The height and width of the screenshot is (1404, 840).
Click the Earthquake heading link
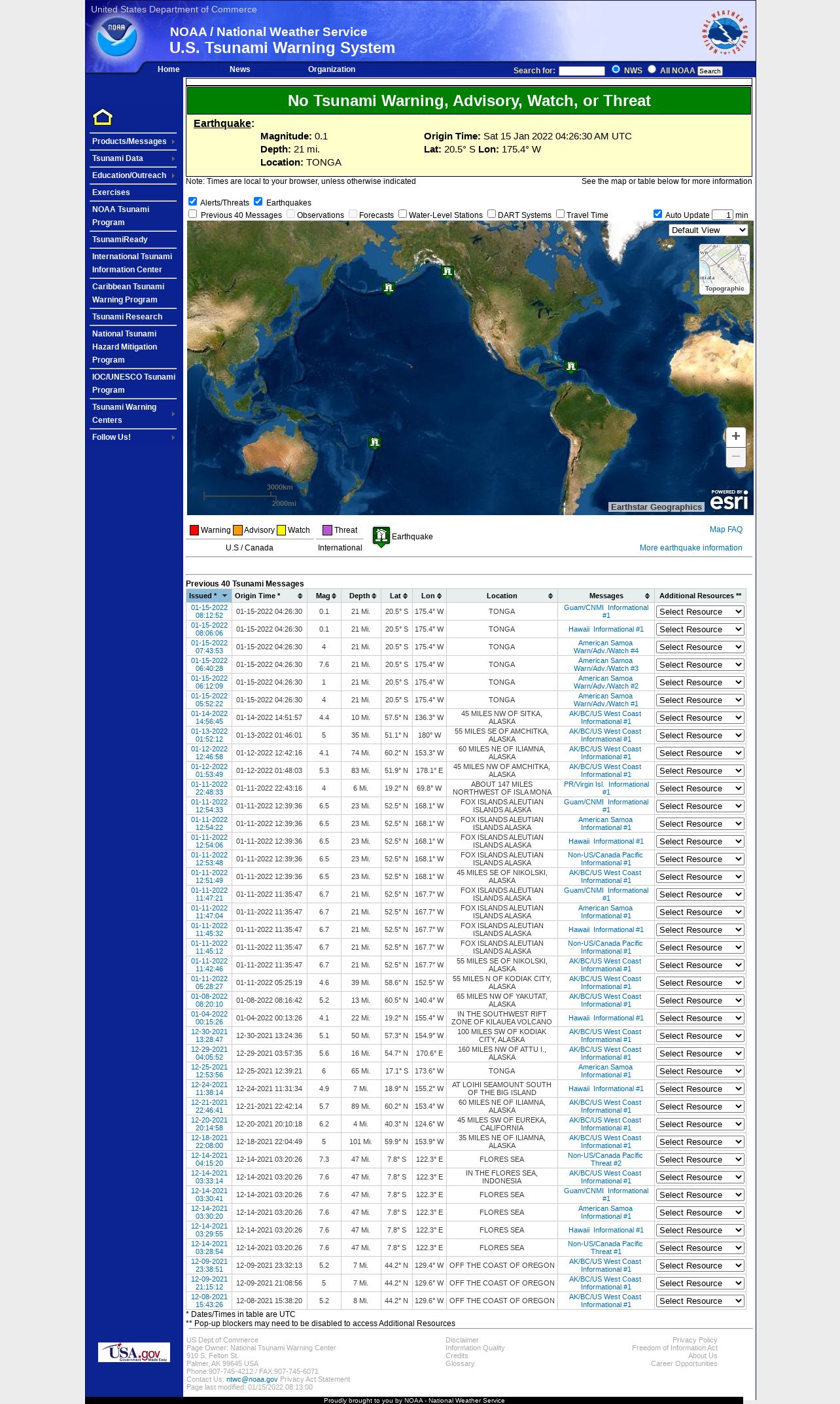click(x=222, y=123)
